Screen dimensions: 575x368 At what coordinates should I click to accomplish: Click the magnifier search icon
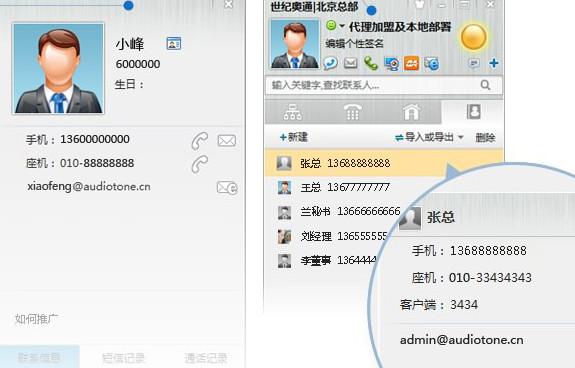tap(485, 85)
